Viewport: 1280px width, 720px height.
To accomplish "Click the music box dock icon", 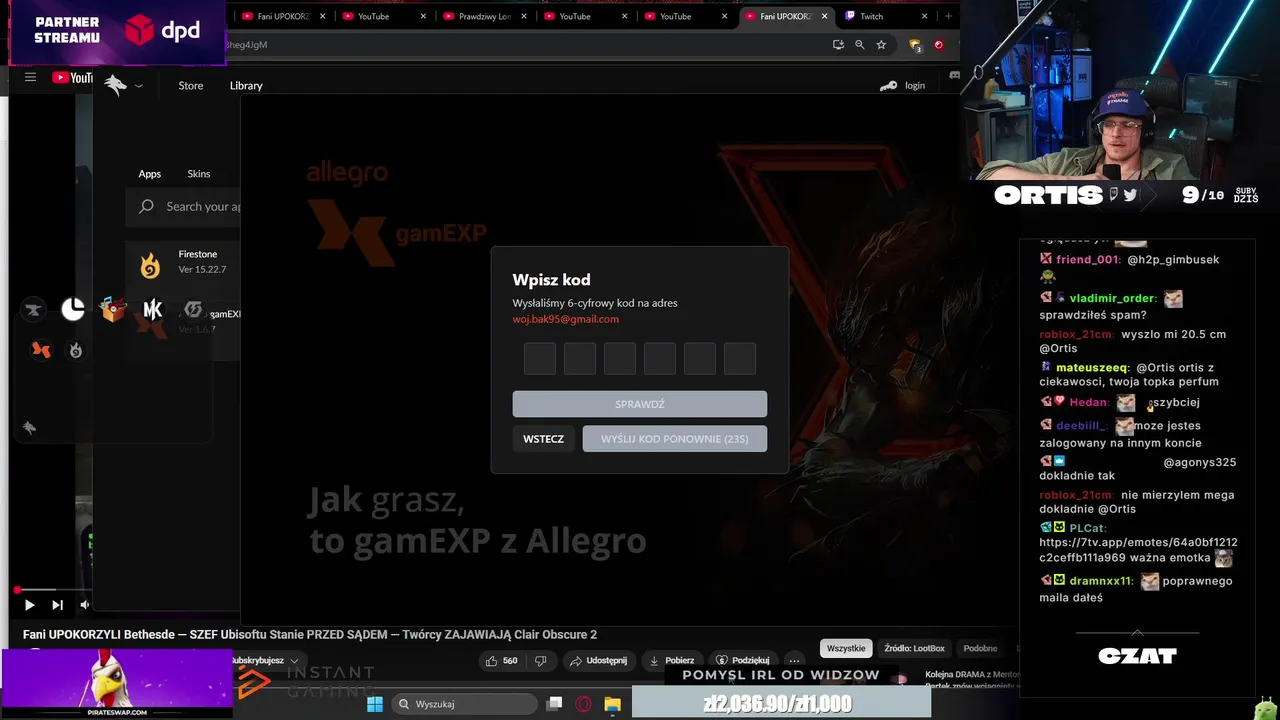I will click(x=113, y=310).
